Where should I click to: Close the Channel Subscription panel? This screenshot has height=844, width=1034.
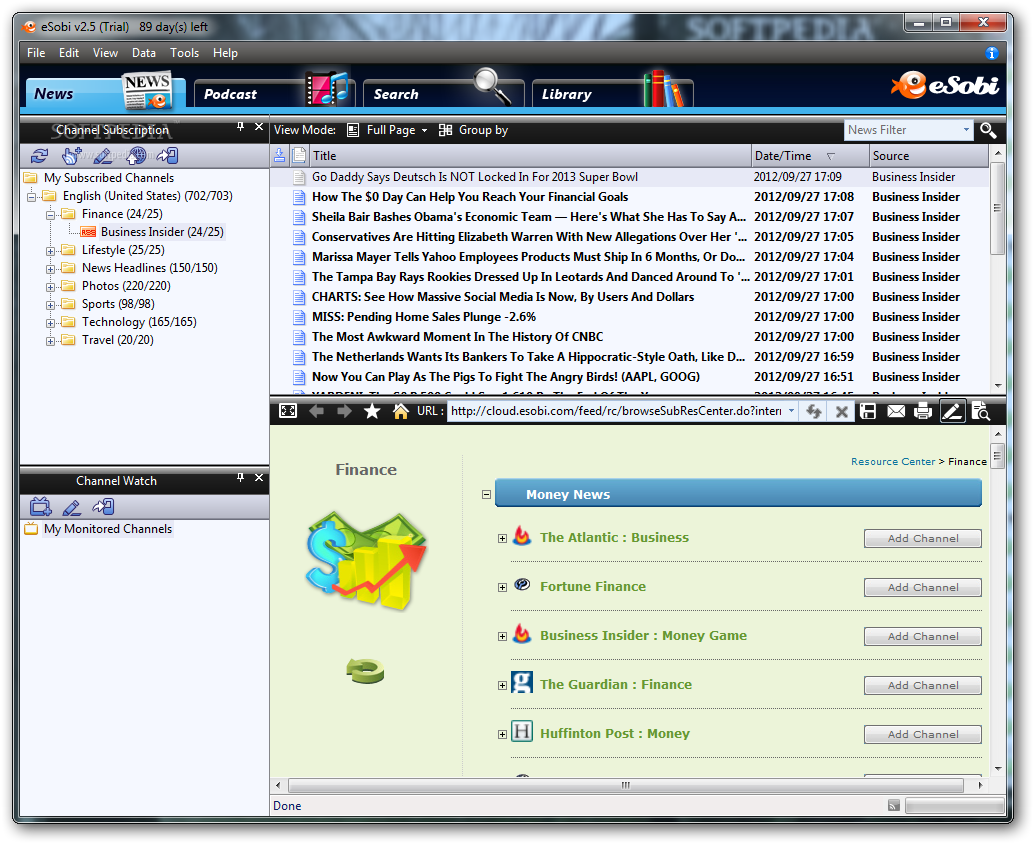[x=259, y=127]
